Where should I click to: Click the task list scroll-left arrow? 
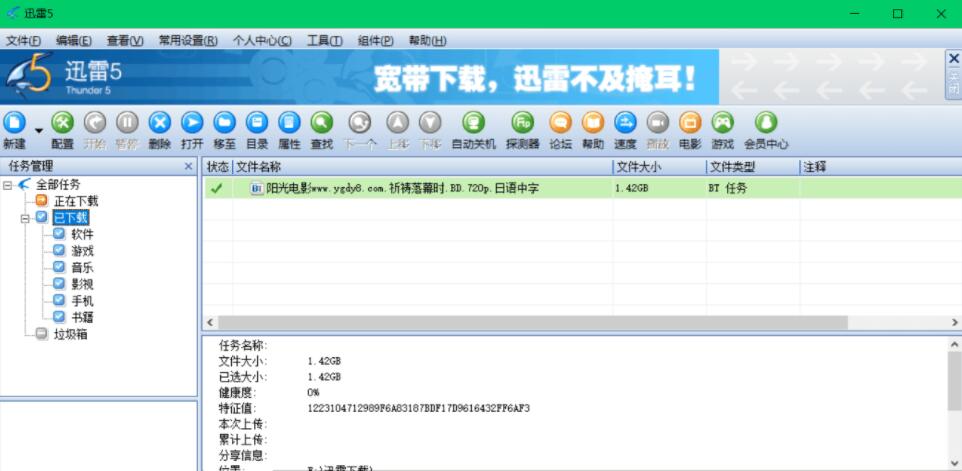click(x=210, y=323)
